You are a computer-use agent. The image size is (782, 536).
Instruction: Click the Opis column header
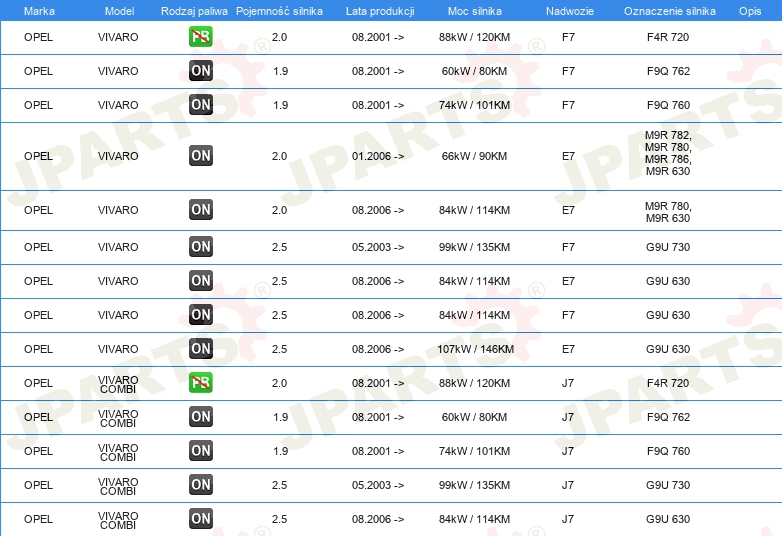click(750, 11)
